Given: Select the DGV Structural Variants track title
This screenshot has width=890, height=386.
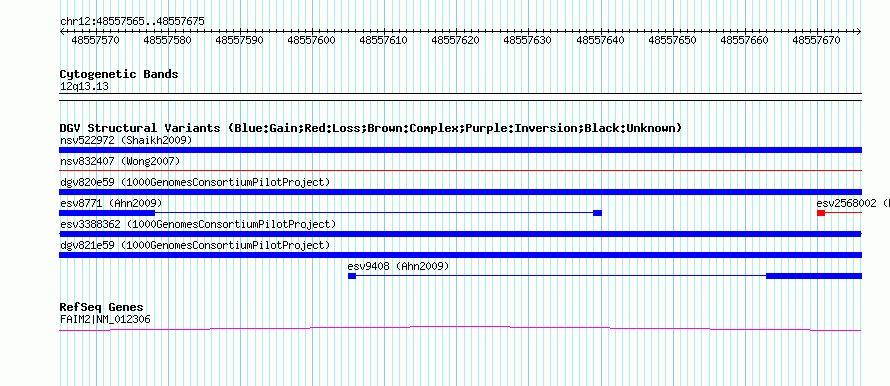Looking at the screenshot, I should (x=370, y=128).
